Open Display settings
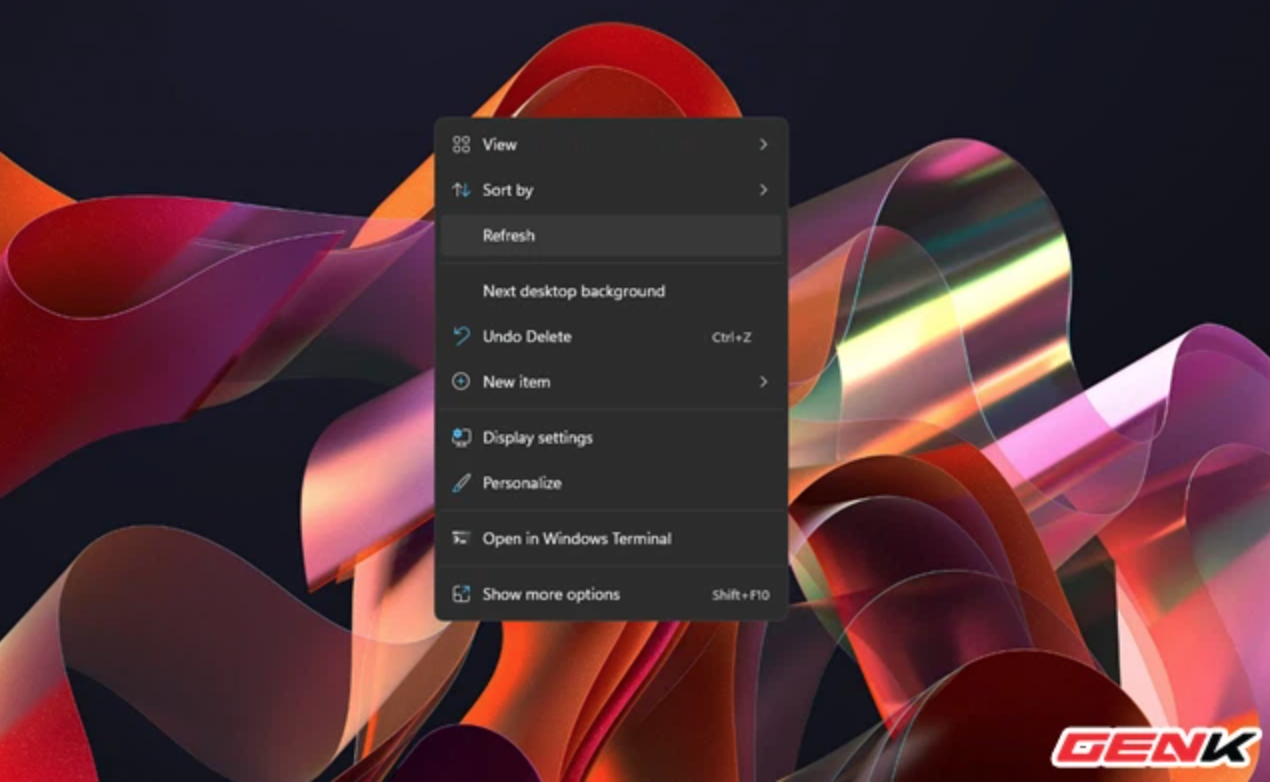The height and width of the screenshot is (784, 1270). pos(536,437)
